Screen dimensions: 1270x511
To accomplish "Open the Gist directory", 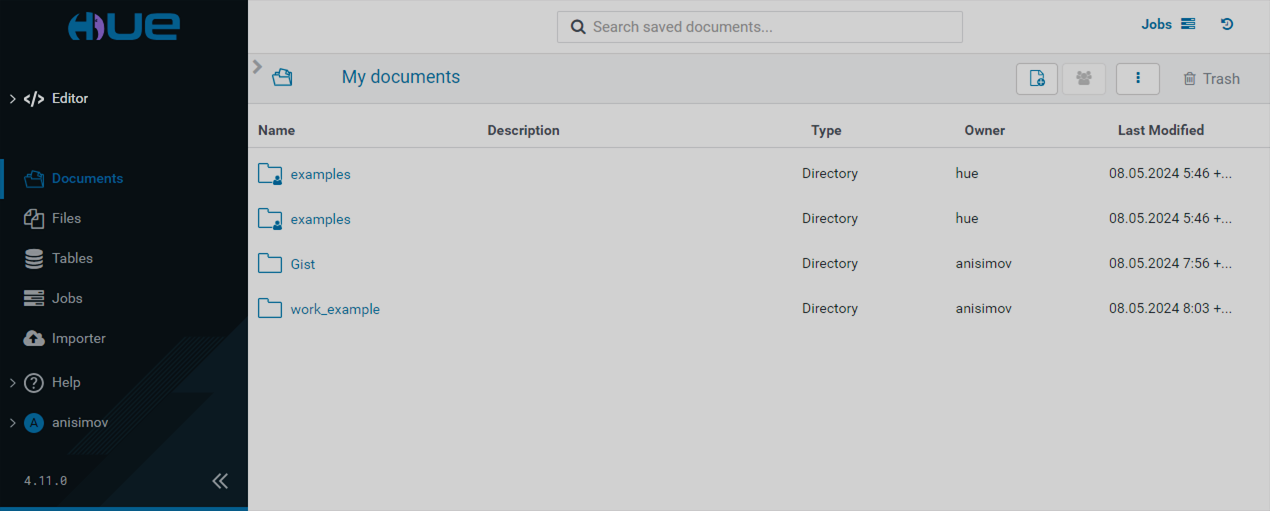I will coord(303,264).
